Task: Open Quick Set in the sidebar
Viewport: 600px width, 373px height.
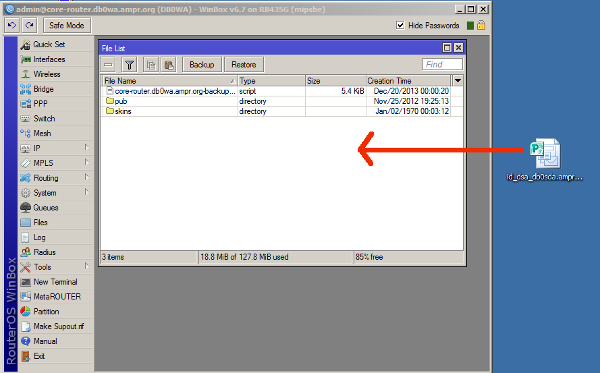Action: [56, 44]
